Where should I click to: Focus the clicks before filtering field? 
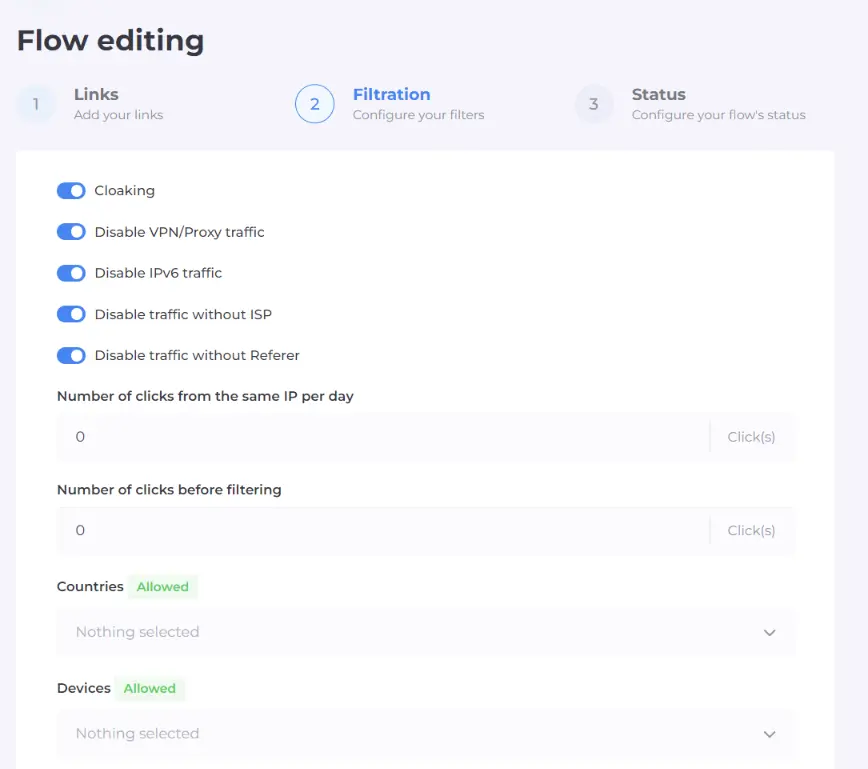380,530
